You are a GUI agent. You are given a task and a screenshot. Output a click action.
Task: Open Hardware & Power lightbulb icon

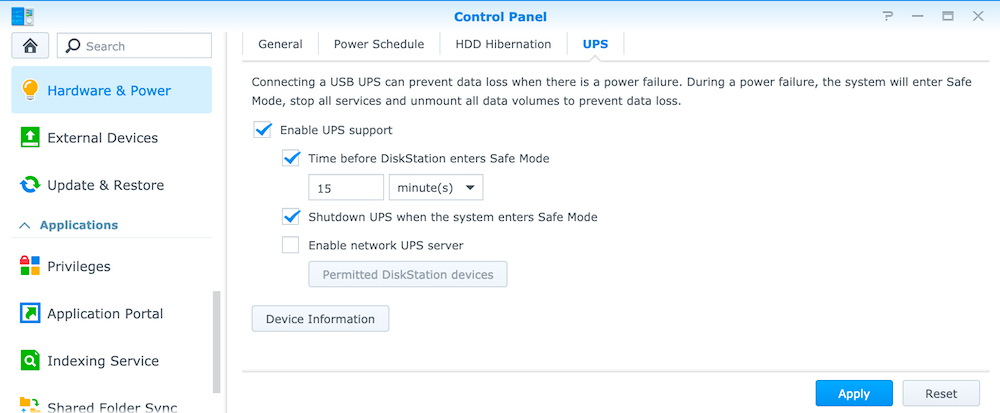click(x=30, y=91)
